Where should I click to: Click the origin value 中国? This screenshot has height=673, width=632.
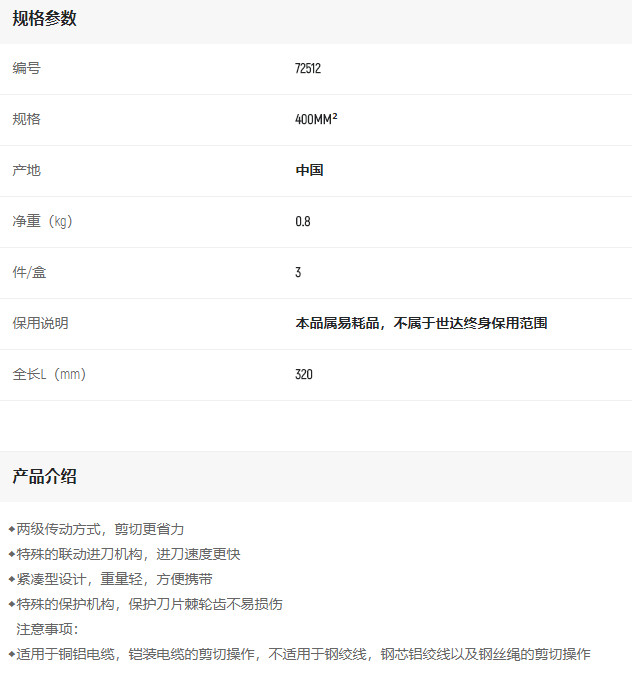click(x=309, y=170)
